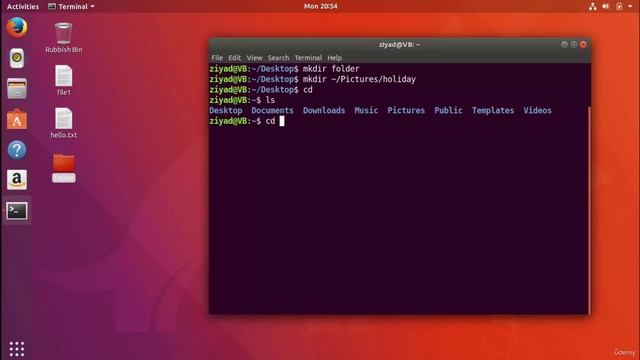Launch Firefox from the dock
The image size is (640, 360).
tap(17, 28)
